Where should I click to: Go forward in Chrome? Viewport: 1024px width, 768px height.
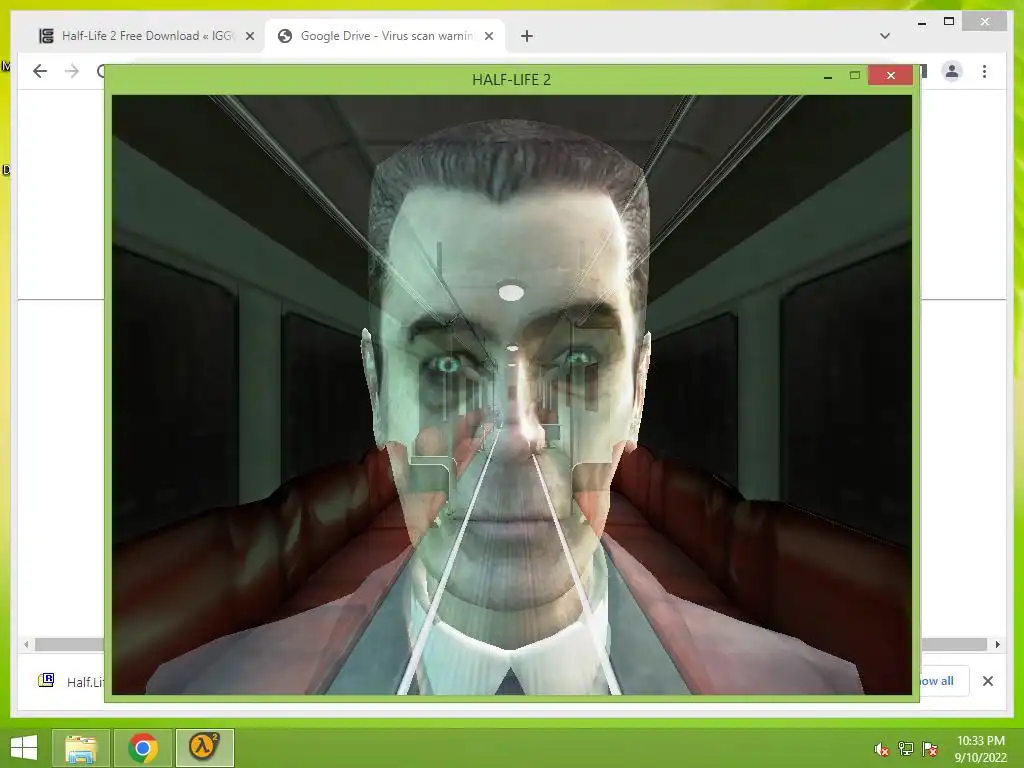click(x=72, y=71)
